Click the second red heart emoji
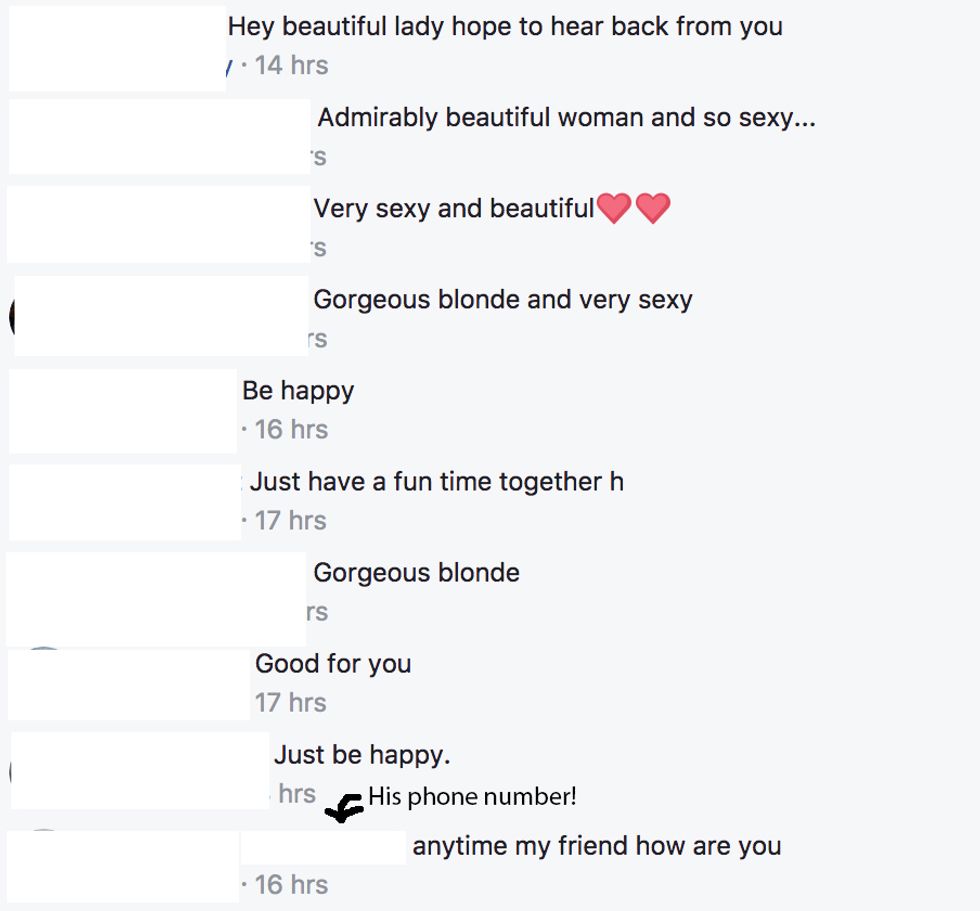Viewport: 980px width, 911px height. pyautogui.click(x=652, y=209)
